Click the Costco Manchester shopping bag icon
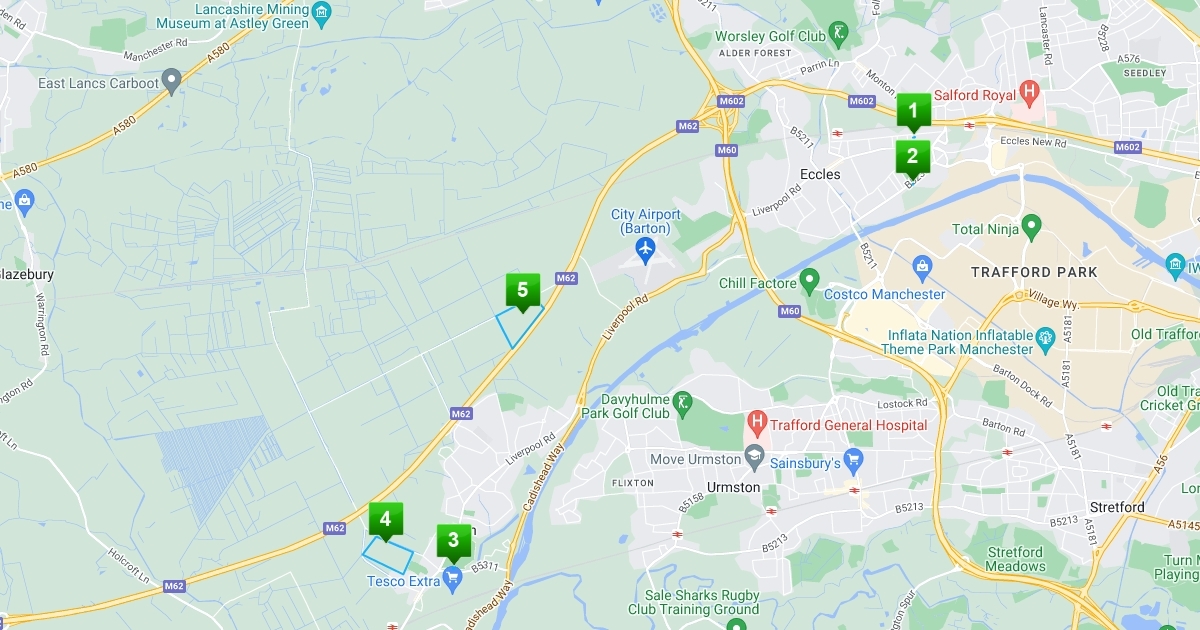 coord(922,267)
